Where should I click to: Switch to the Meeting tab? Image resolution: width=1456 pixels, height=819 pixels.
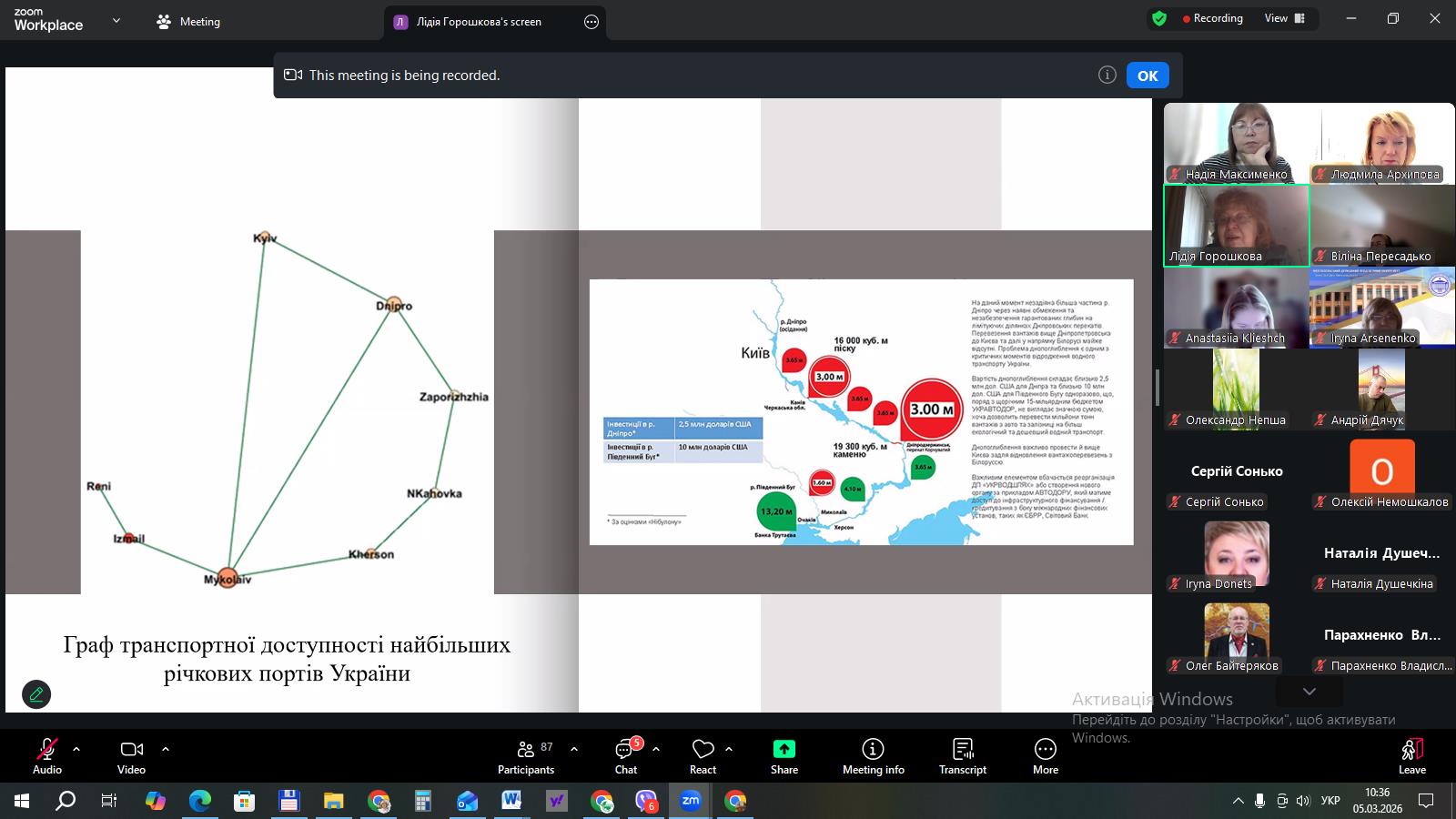188,22
